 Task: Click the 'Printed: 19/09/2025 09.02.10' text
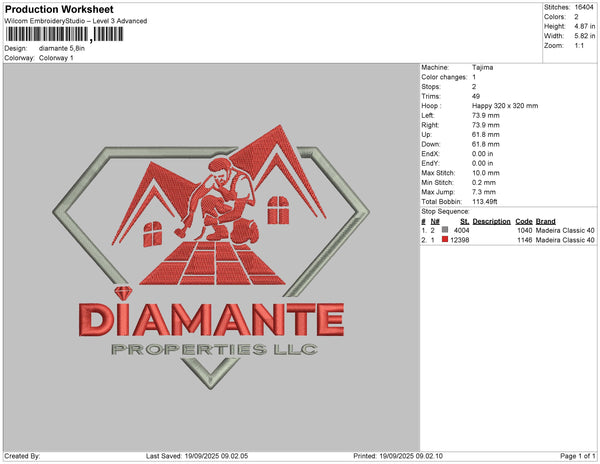coord(398,456)
